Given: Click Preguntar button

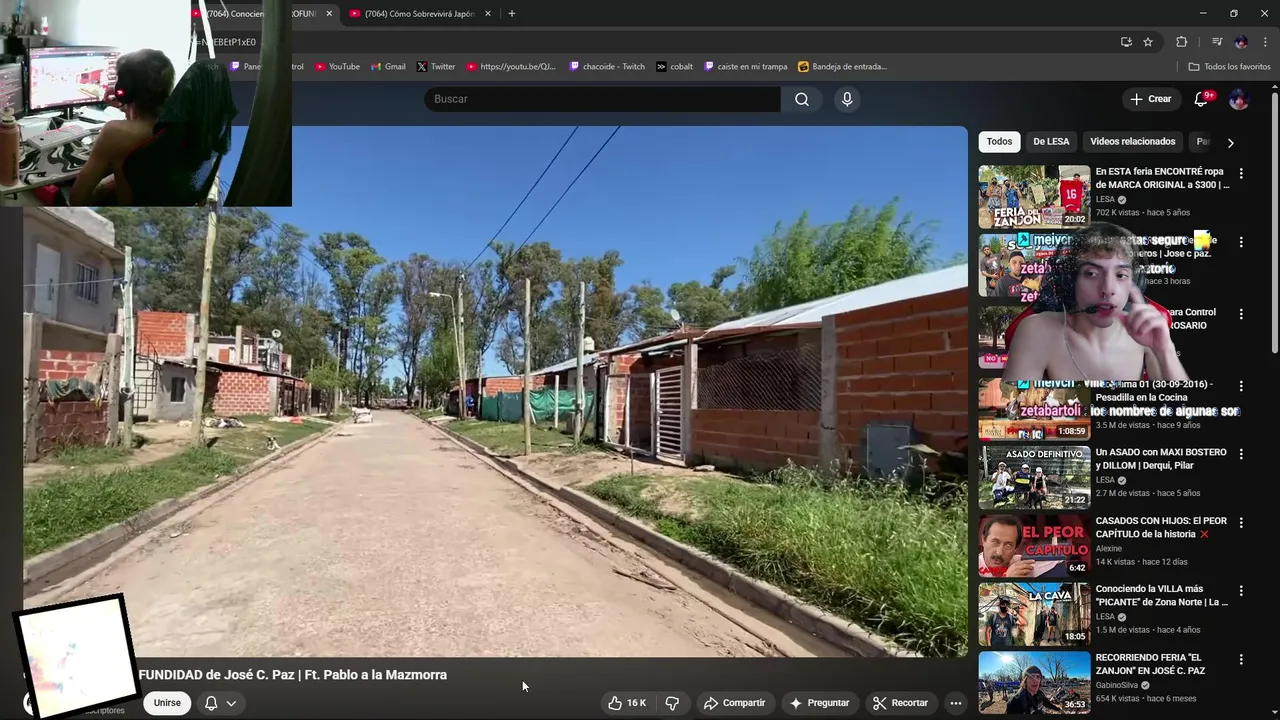Looking at the screenshot, I should click(819, 703).
